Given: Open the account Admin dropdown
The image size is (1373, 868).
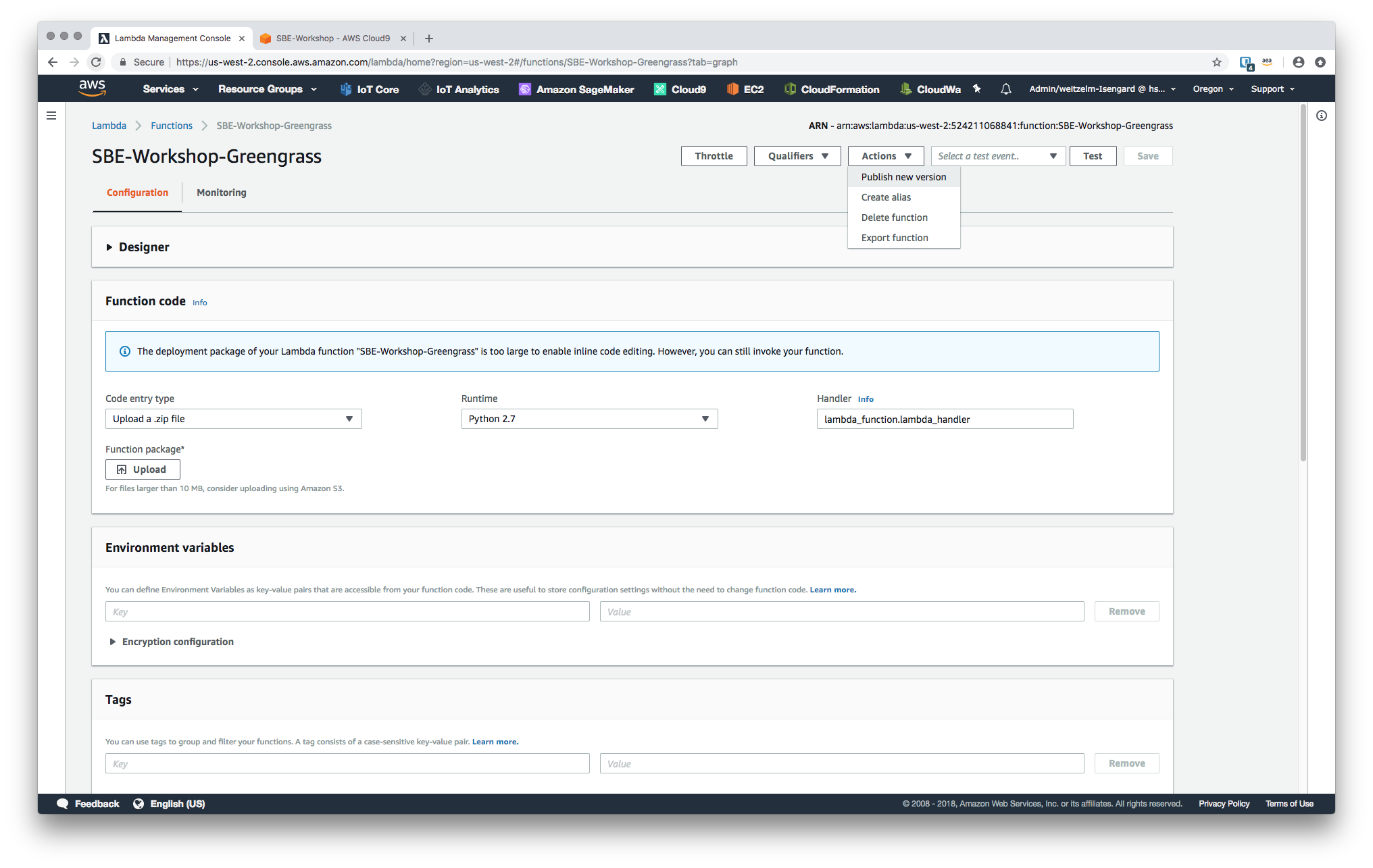Looking at the screenshot, I should [x=1103, y=89].
